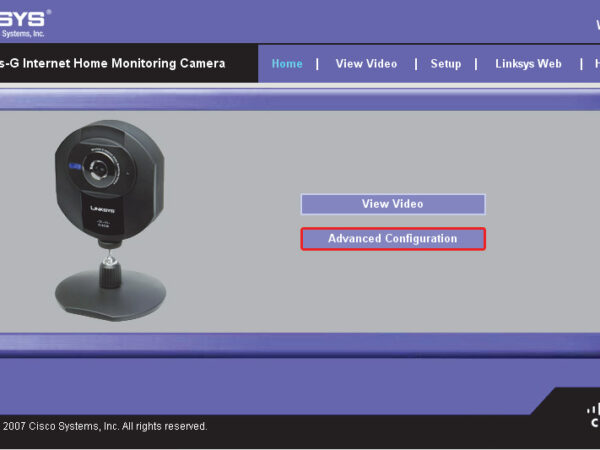Click the camera lens in the product image
The width and height of the screenshot is (600, 450).
(x=98, y=169)
